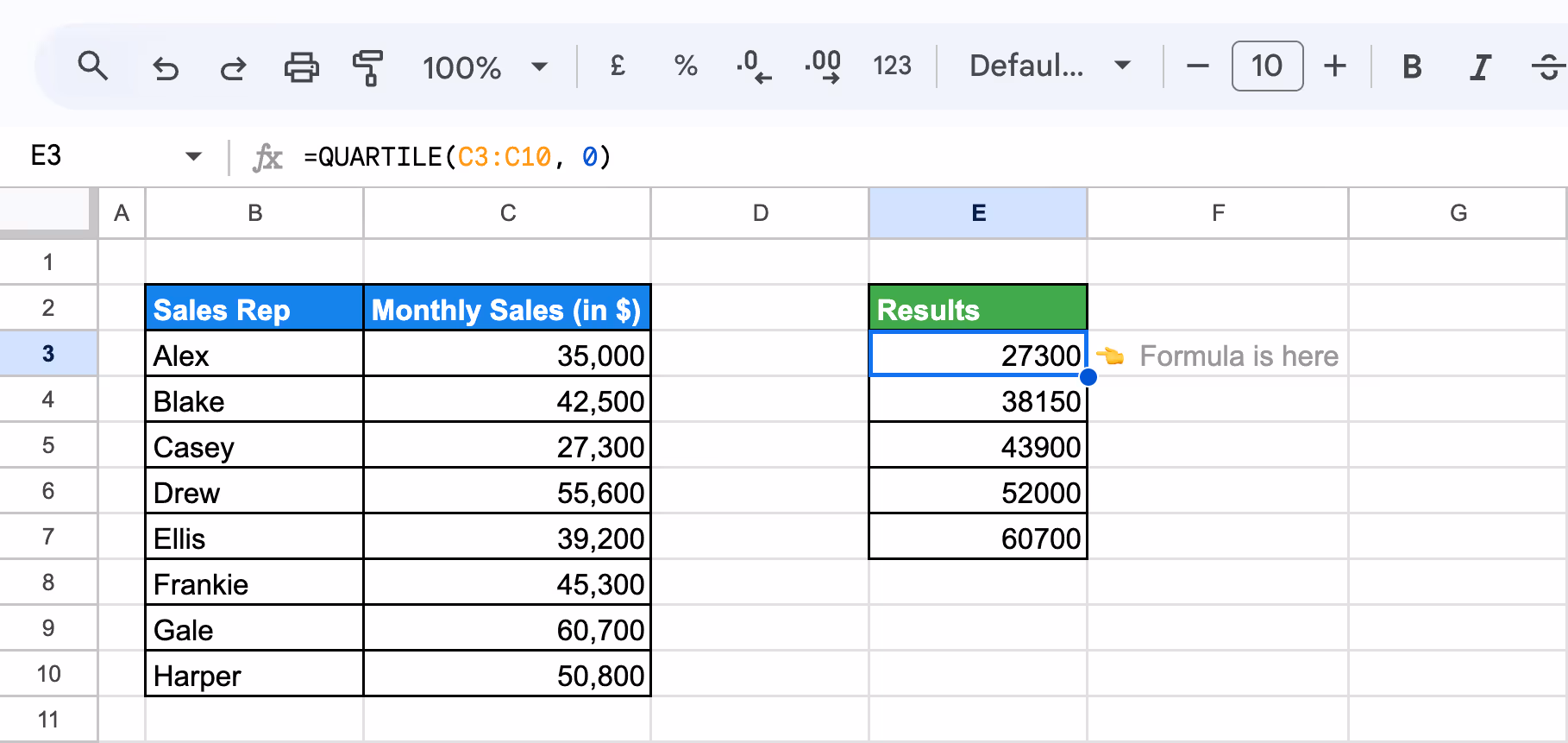Select the result cell showing 52000
Viewport: 1568px width, 743px height.
pyautogui.click(x=978, y=491)
